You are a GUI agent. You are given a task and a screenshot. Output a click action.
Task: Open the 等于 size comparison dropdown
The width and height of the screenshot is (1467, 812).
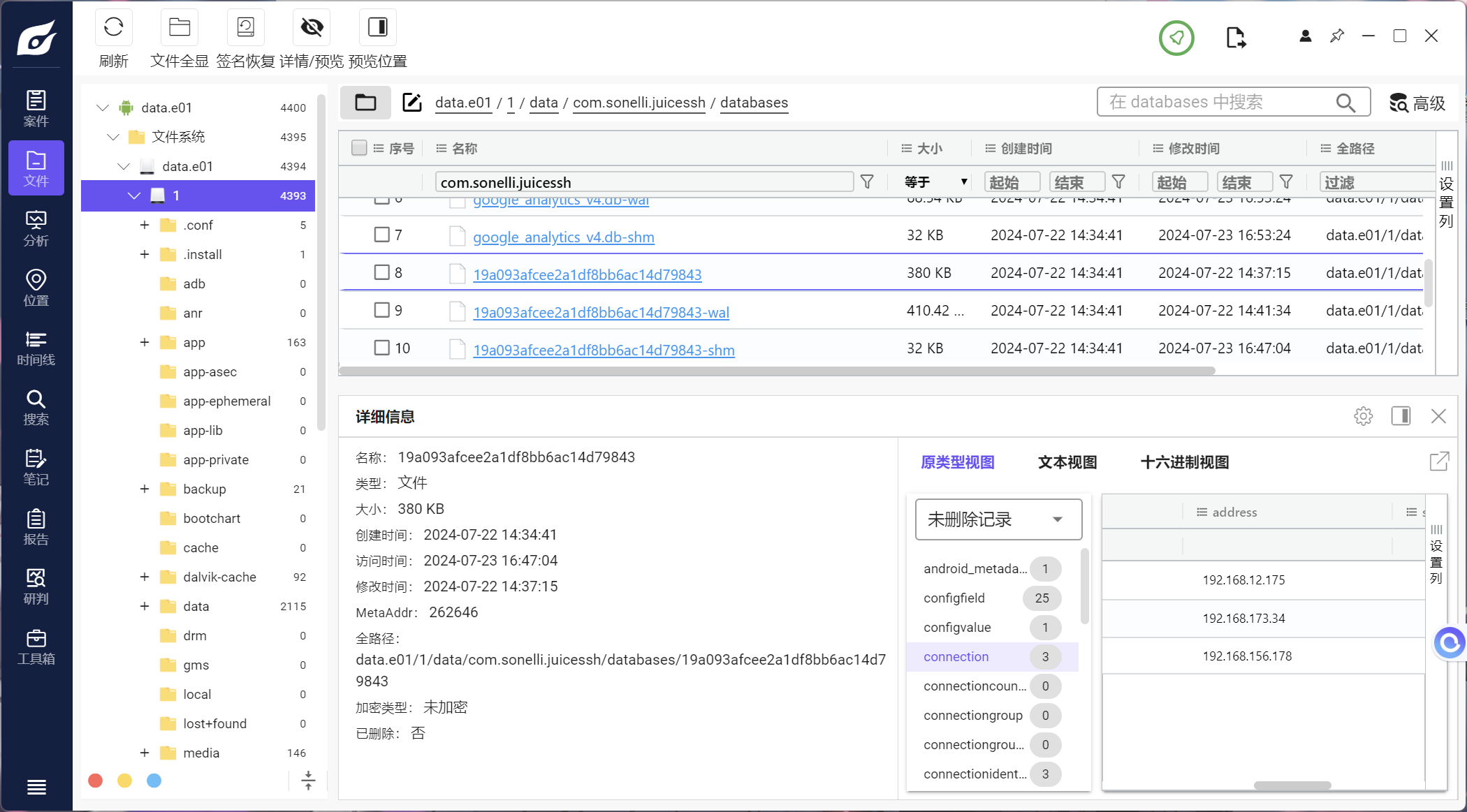click(x=935, y=182)
